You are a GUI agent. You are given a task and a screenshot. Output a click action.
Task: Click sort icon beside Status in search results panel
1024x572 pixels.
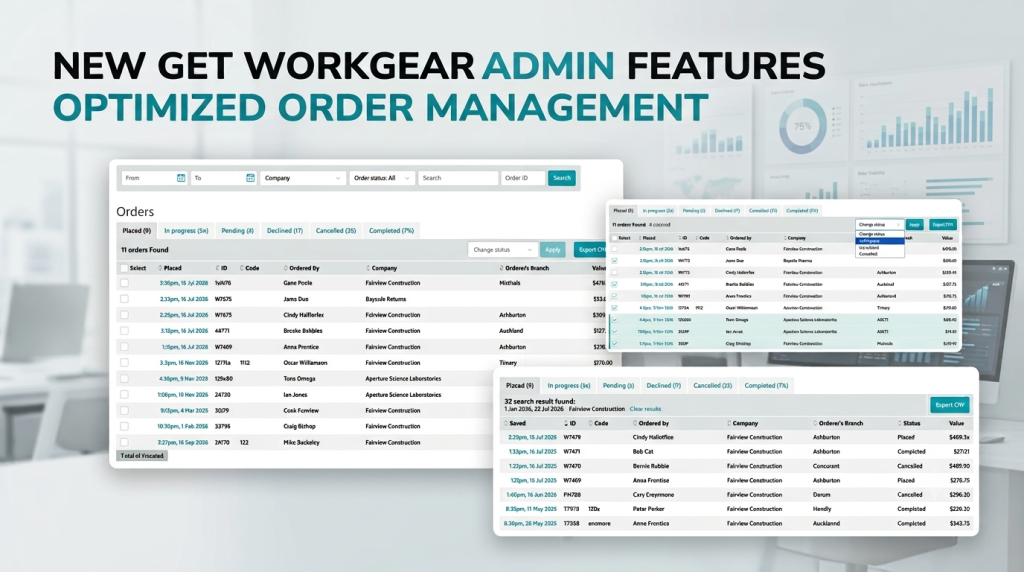click(900, 424)
